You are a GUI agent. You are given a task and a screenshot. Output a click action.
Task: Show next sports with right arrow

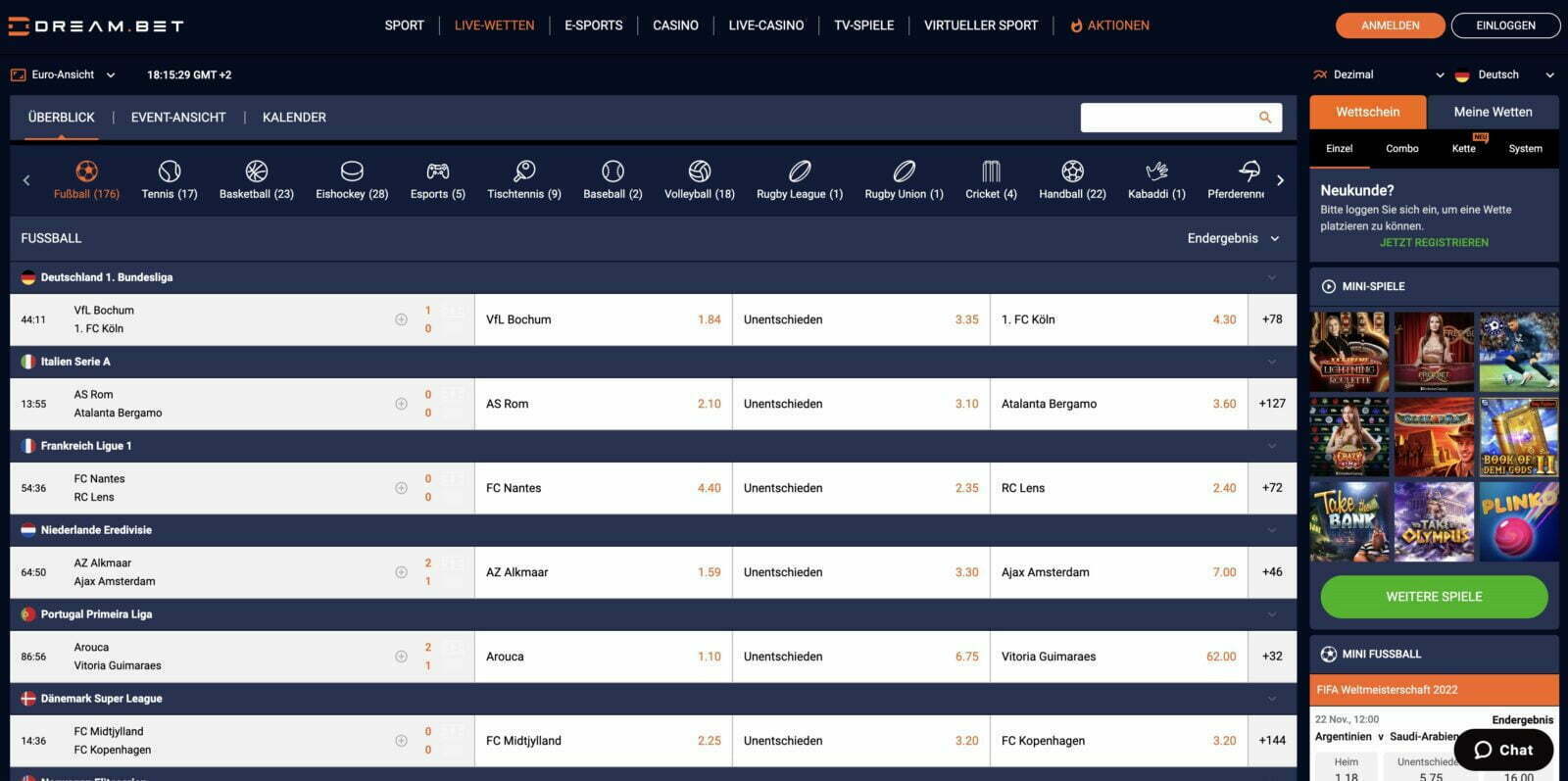pos(1280,180)
